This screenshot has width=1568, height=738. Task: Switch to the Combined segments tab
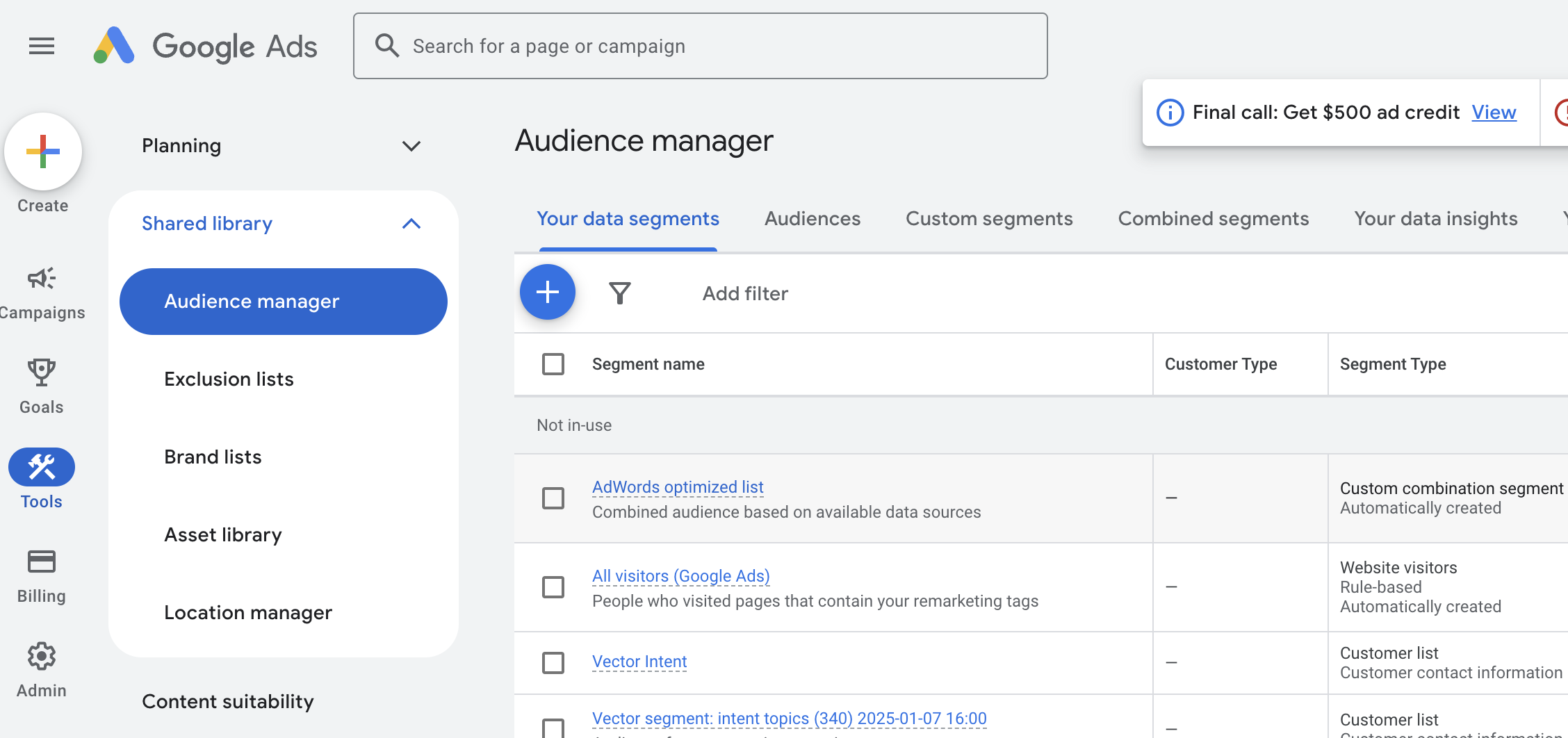[x=1214, y=219]
